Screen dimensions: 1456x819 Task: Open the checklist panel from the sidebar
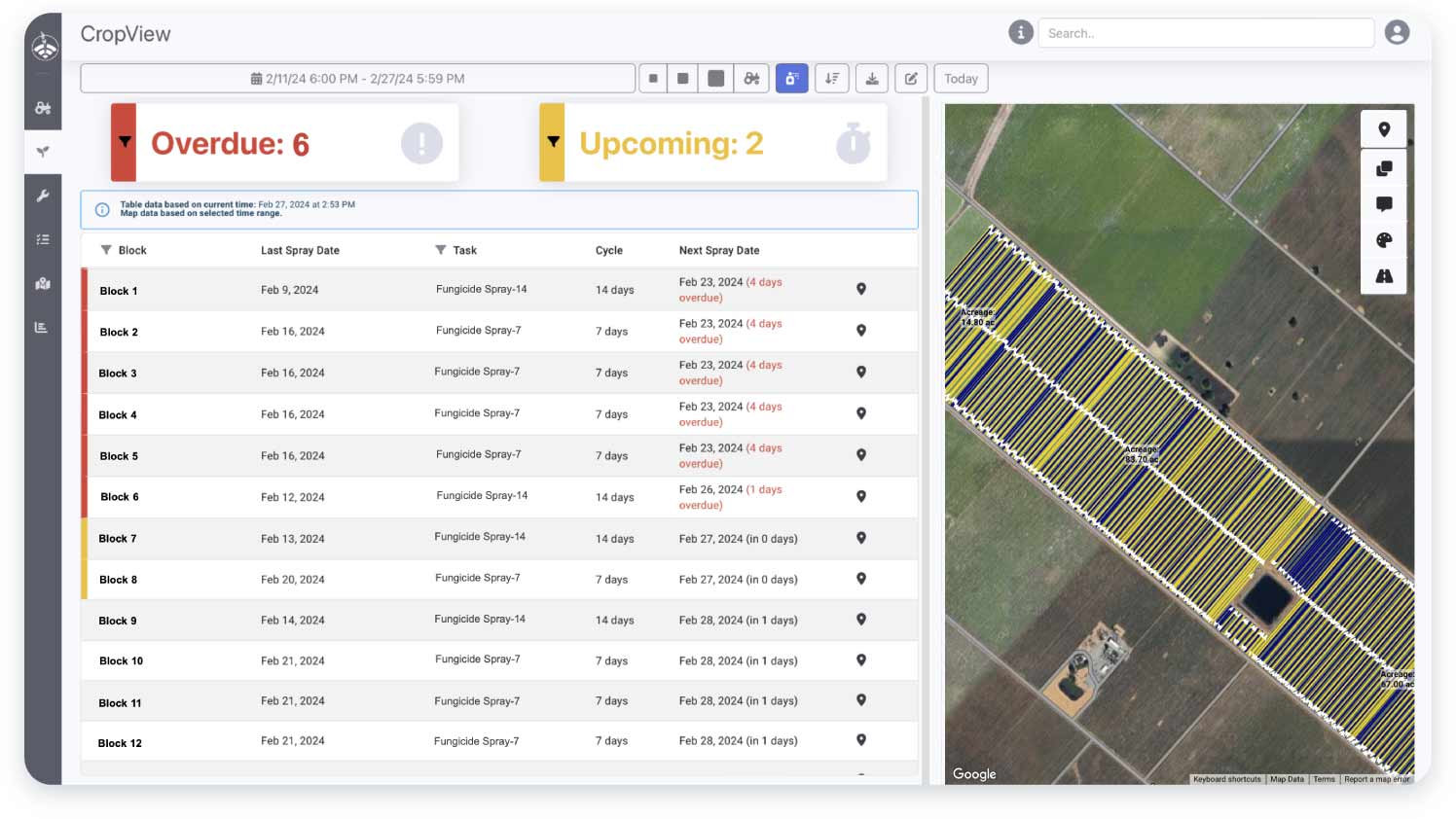pyautogui.click(x=43, y=239)
